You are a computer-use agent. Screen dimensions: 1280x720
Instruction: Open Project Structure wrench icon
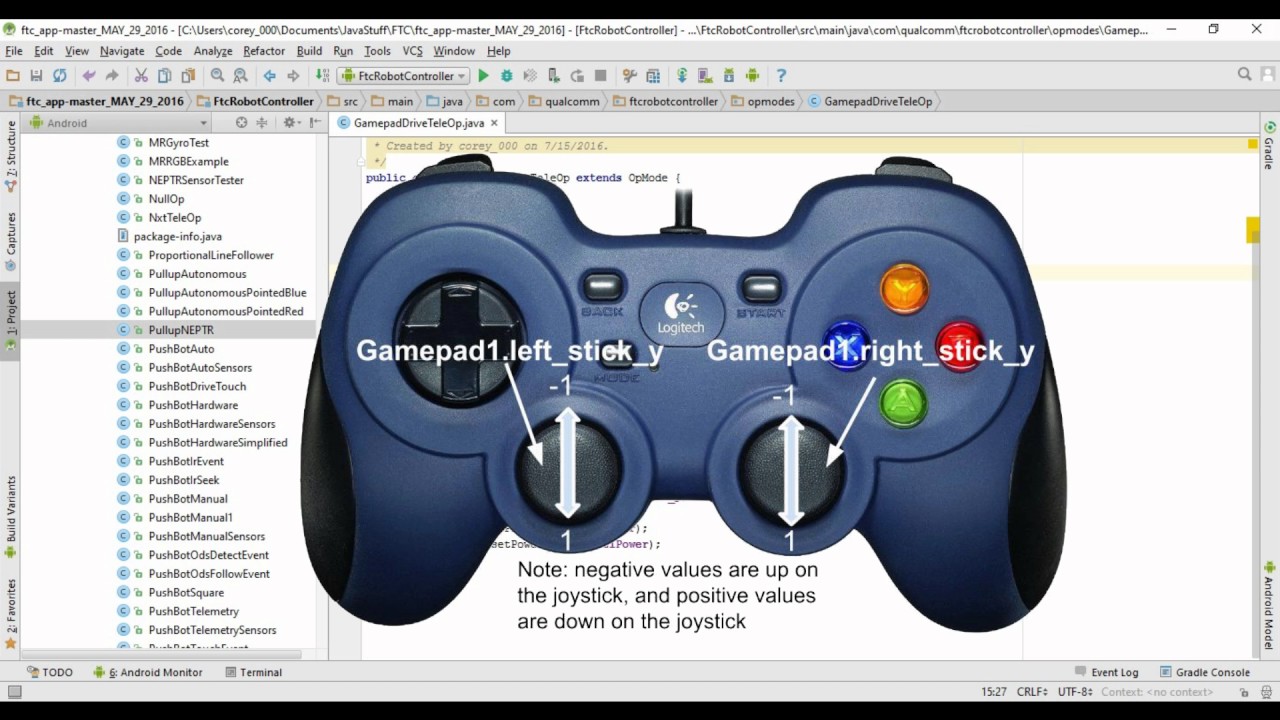[x=629, y=76]
